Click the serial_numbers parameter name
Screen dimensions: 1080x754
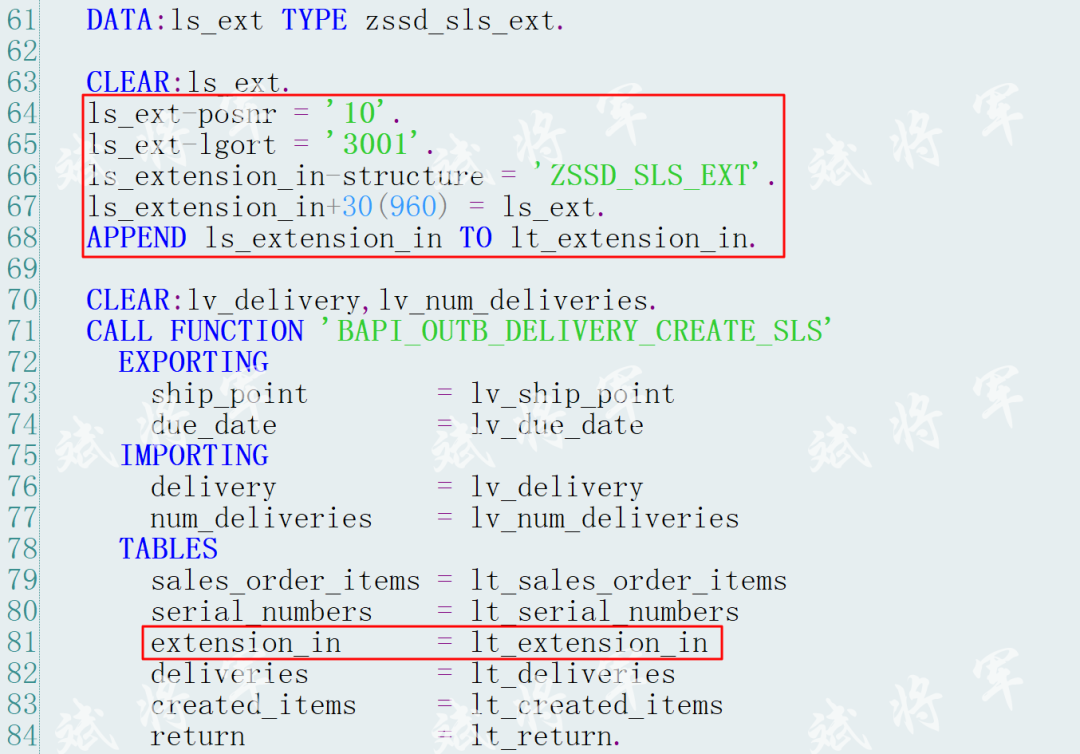[262, 611]
